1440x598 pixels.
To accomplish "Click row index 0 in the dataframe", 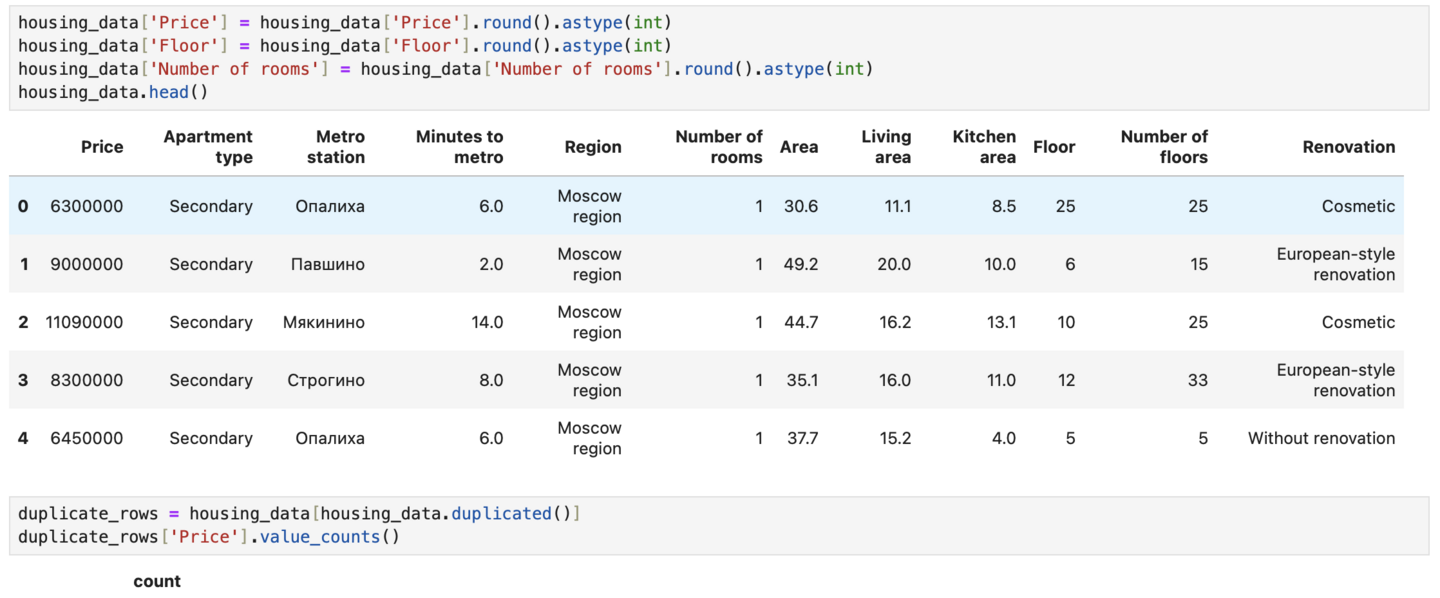I will pyautogui.click(x=23, y=206).
